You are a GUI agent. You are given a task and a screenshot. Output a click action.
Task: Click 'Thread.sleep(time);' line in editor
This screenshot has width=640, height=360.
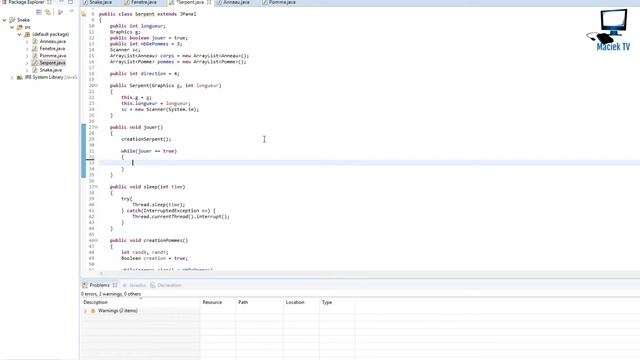coord(159,204)
